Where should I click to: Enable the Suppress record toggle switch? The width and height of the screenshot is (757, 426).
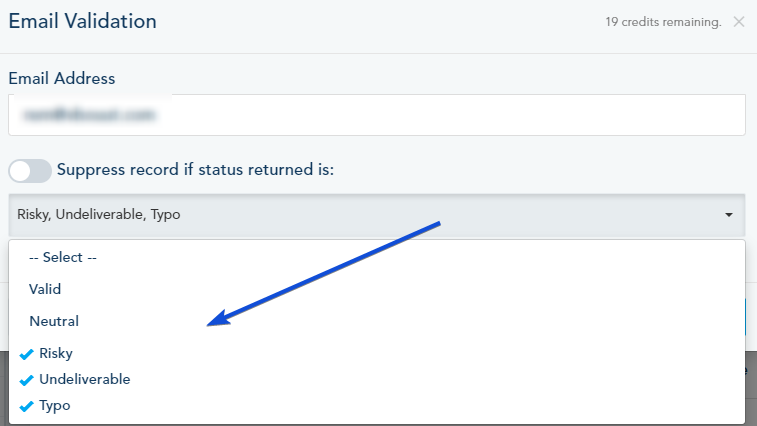point(30,171)
